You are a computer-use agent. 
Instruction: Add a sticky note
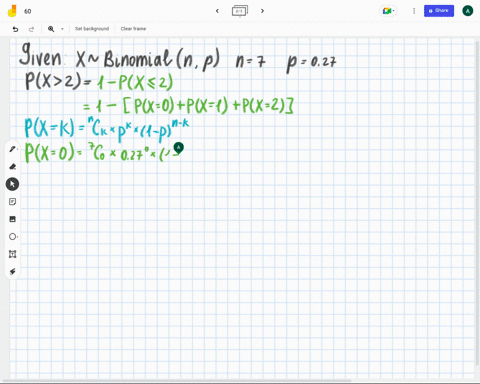pos(12,202)
